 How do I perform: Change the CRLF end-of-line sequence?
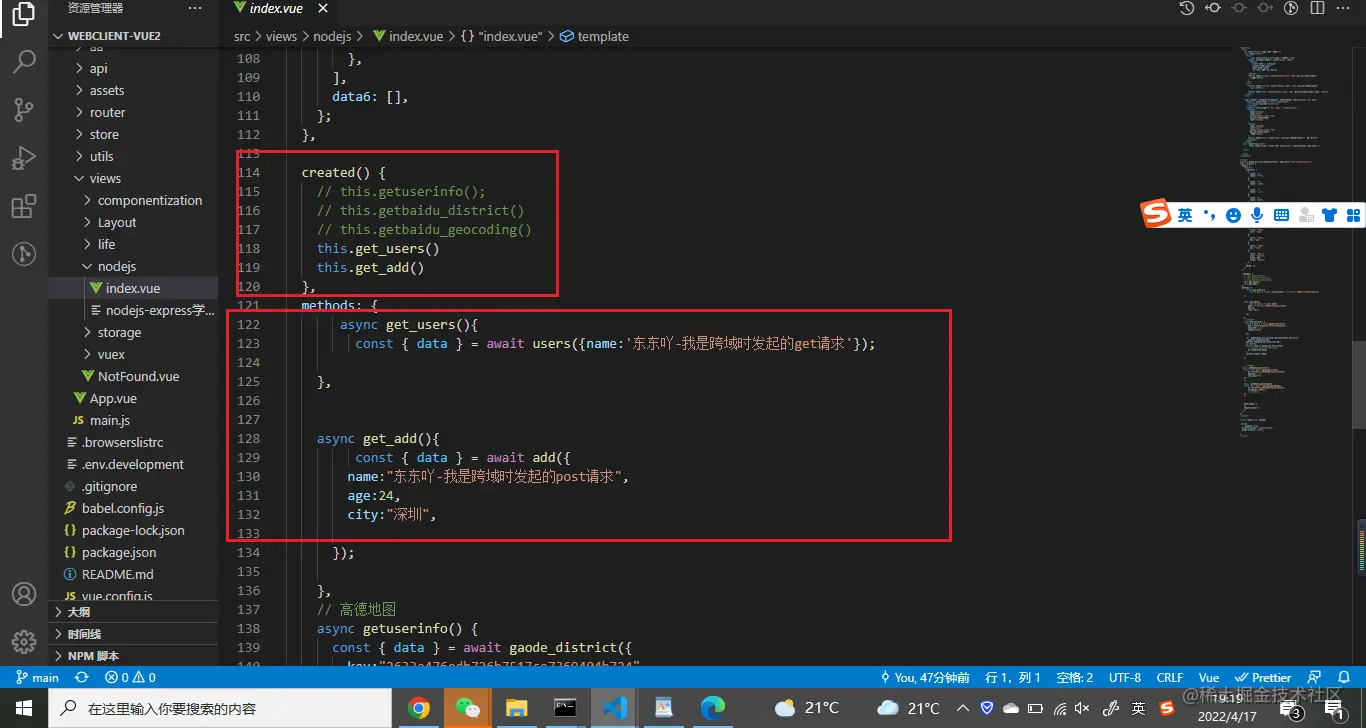coord(1170,677)
